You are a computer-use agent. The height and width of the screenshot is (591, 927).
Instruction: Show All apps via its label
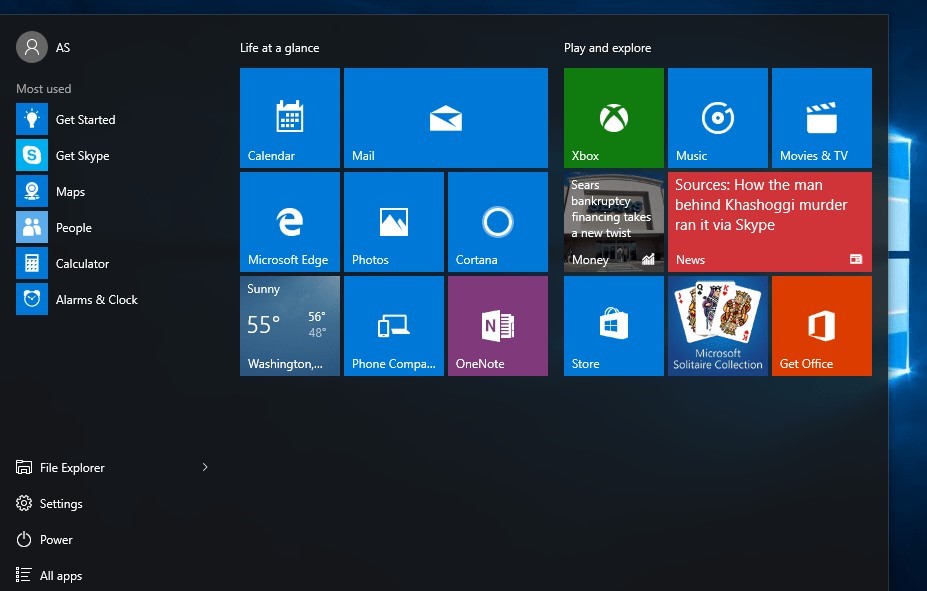coord(61,576)
